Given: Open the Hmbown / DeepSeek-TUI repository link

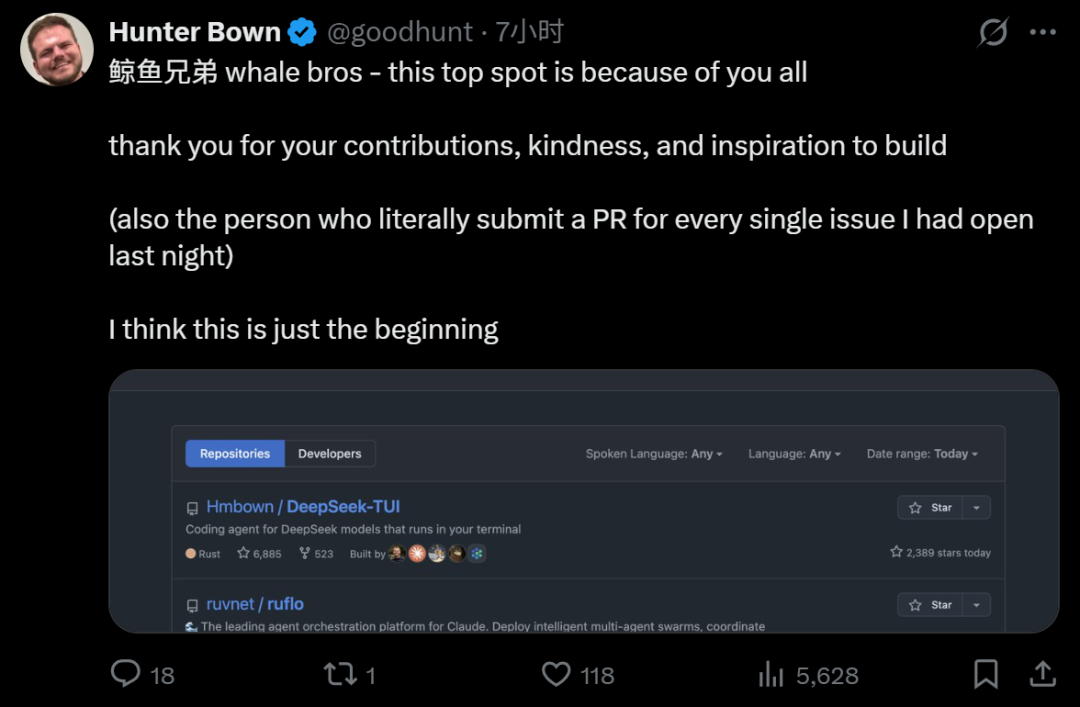Looking at the screenshot, I should tap(303, 506).
